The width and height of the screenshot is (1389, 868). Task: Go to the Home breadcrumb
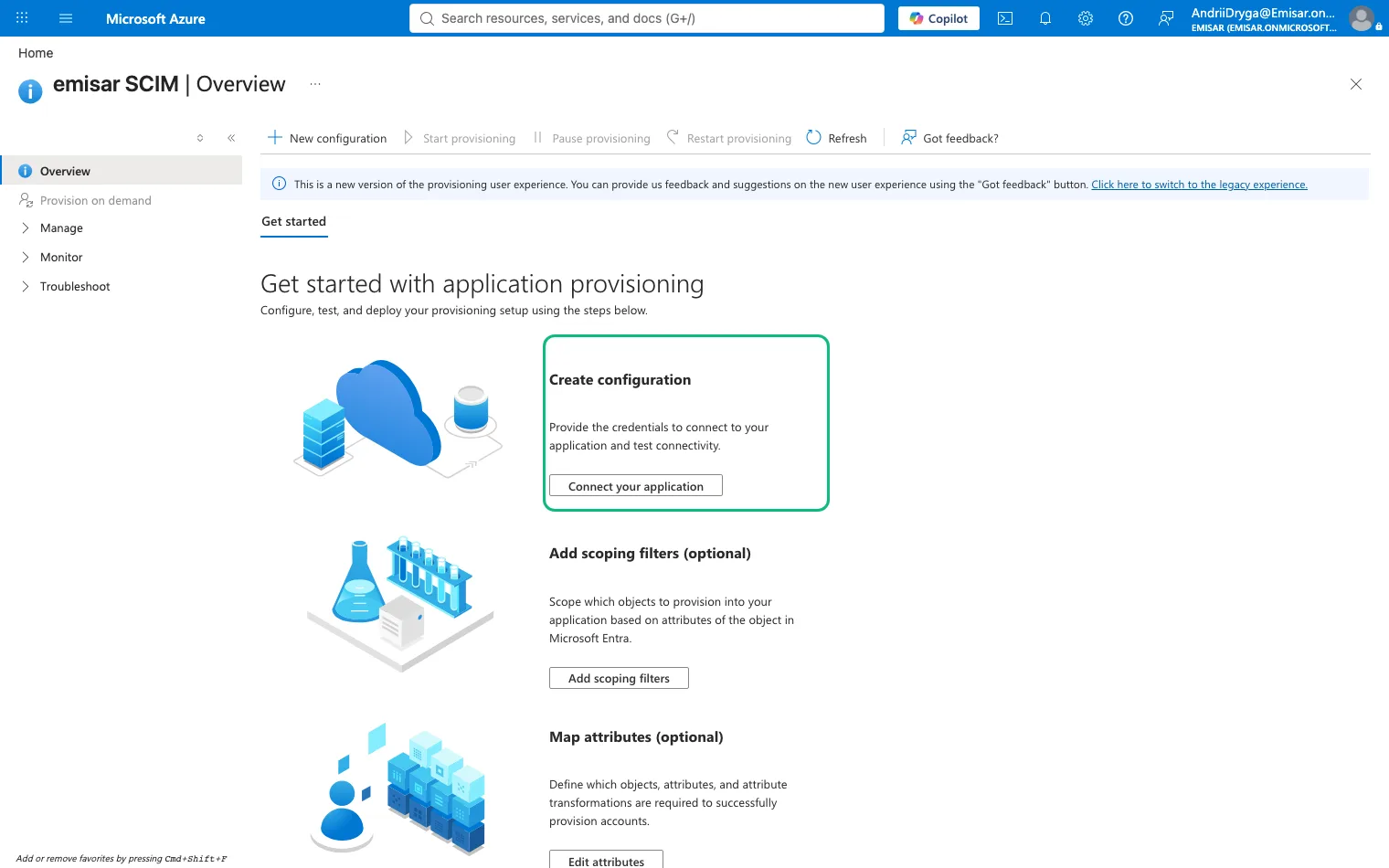[36, 53]
